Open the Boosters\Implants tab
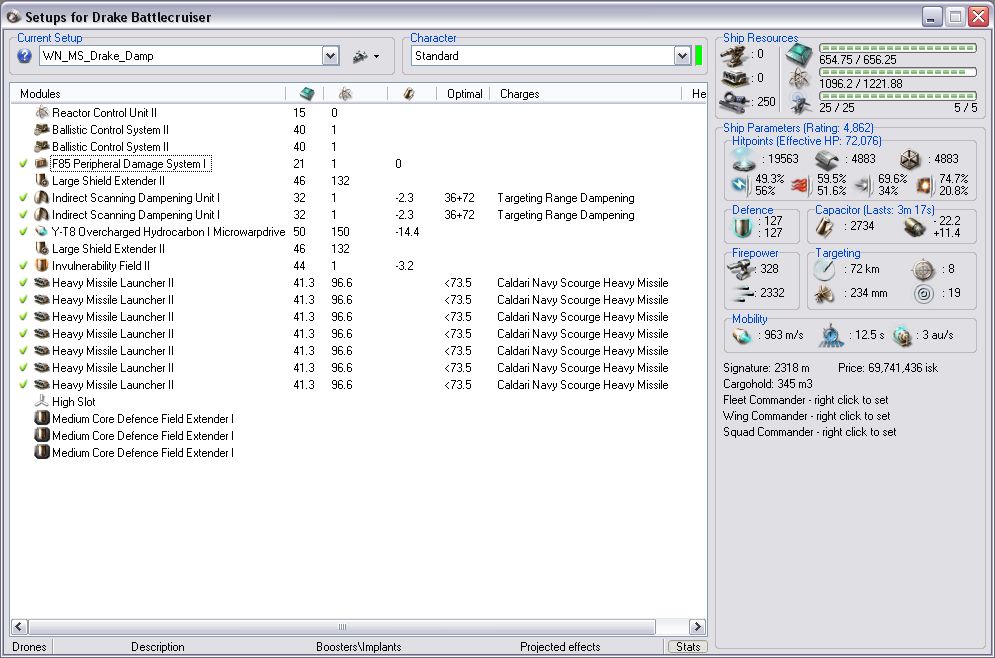This screenshot has height=658, width=995. pyautogui.click(x=359, y=647)
